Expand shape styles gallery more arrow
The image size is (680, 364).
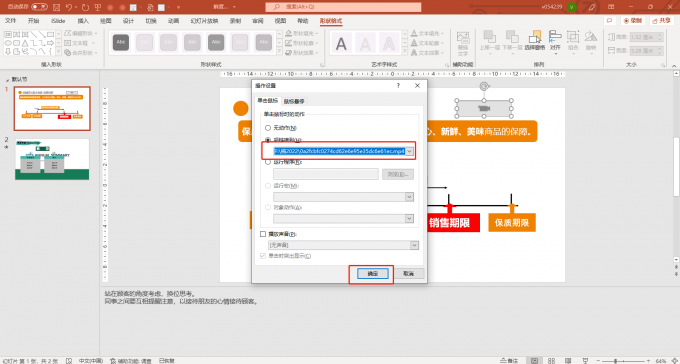(x=280, y=52)
